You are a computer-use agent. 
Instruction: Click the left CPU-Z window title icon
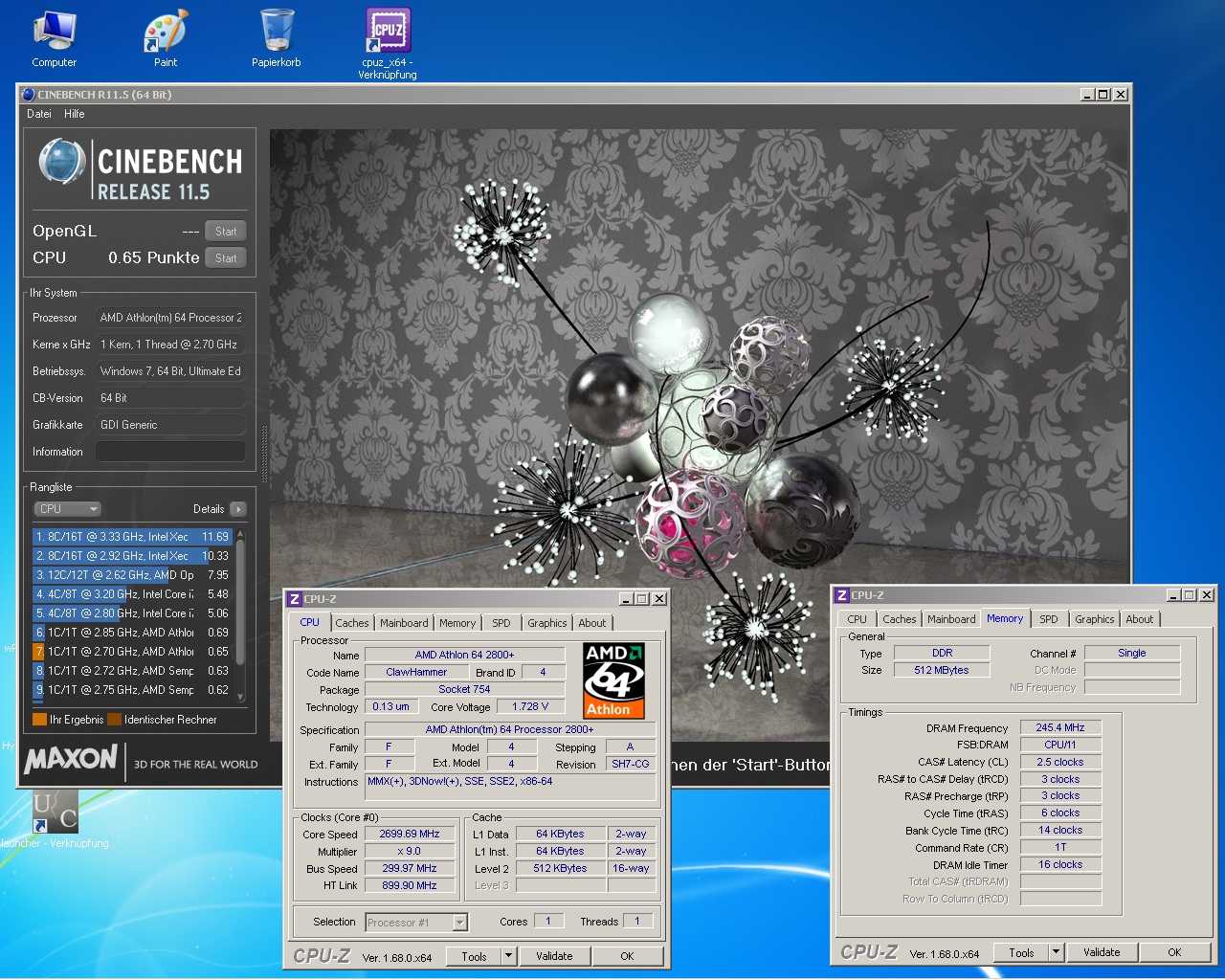tap(295, 599)
